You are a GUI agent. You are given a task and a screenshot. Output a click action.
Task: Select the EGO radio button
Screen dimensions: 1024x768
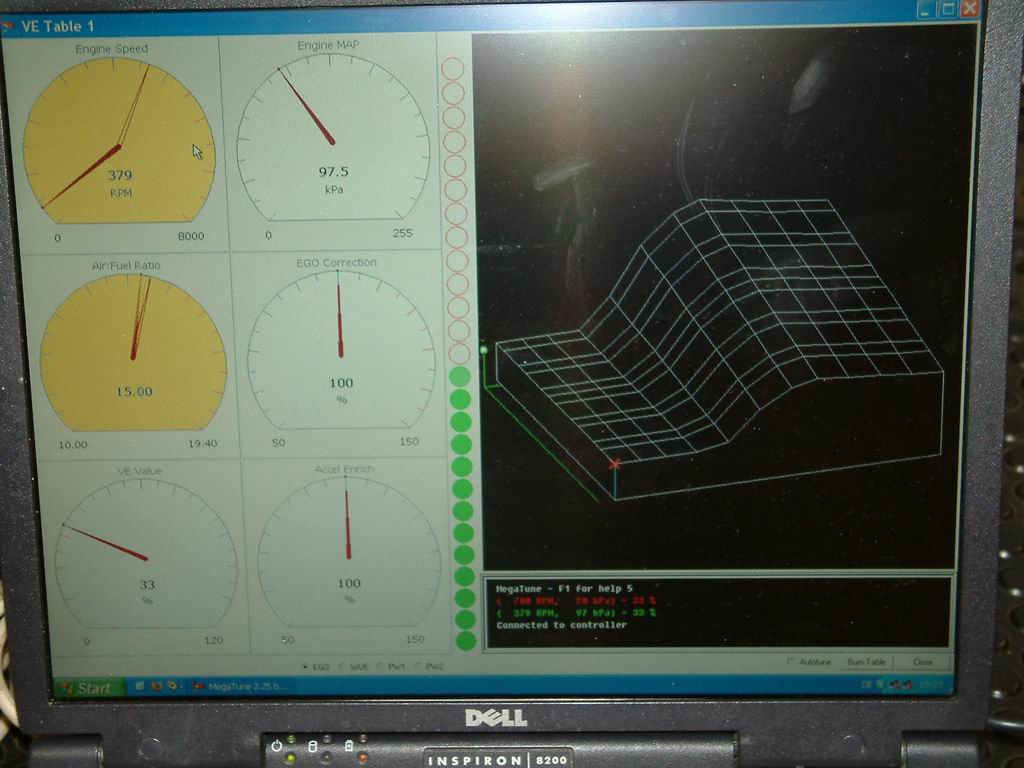tap(305, 666)
